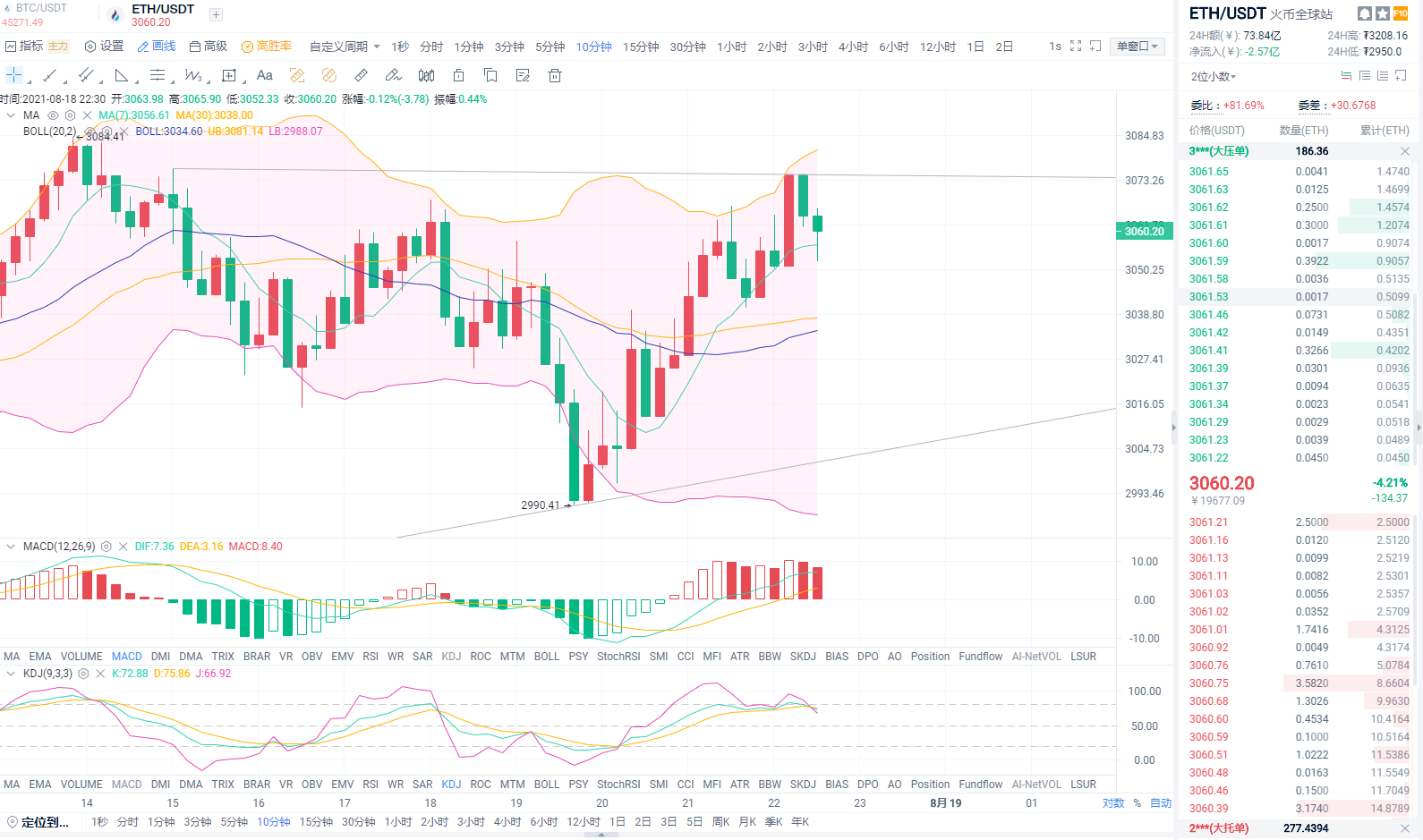This screenshot has width=1423, height=840.
Task: Select 周K period in bottom period bar
Action: click(720, 822)
